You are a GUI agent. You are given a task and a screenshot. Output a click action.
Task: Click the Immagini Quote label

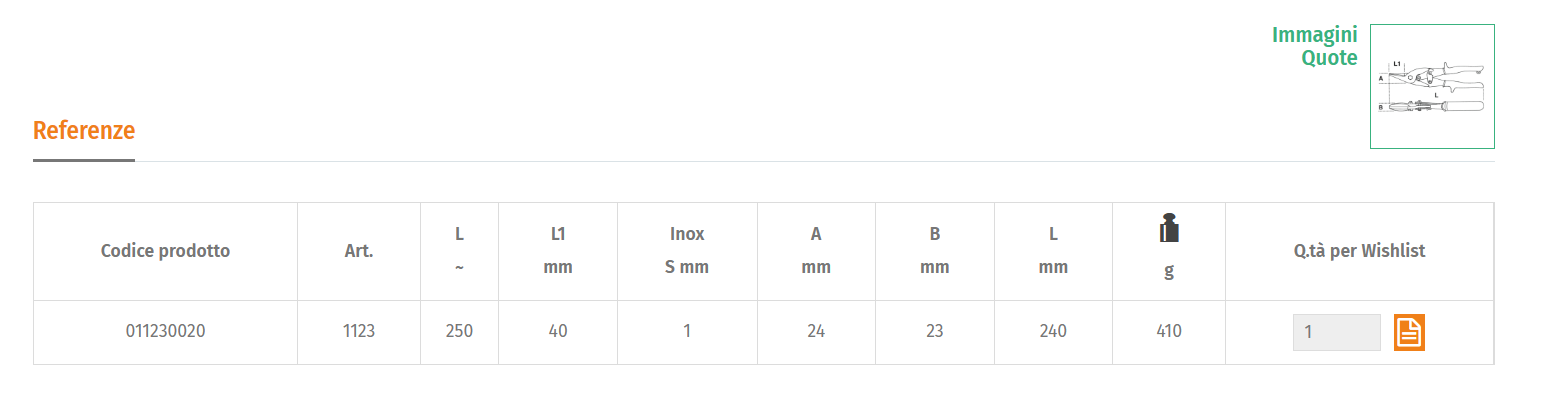coord(1314,46)
